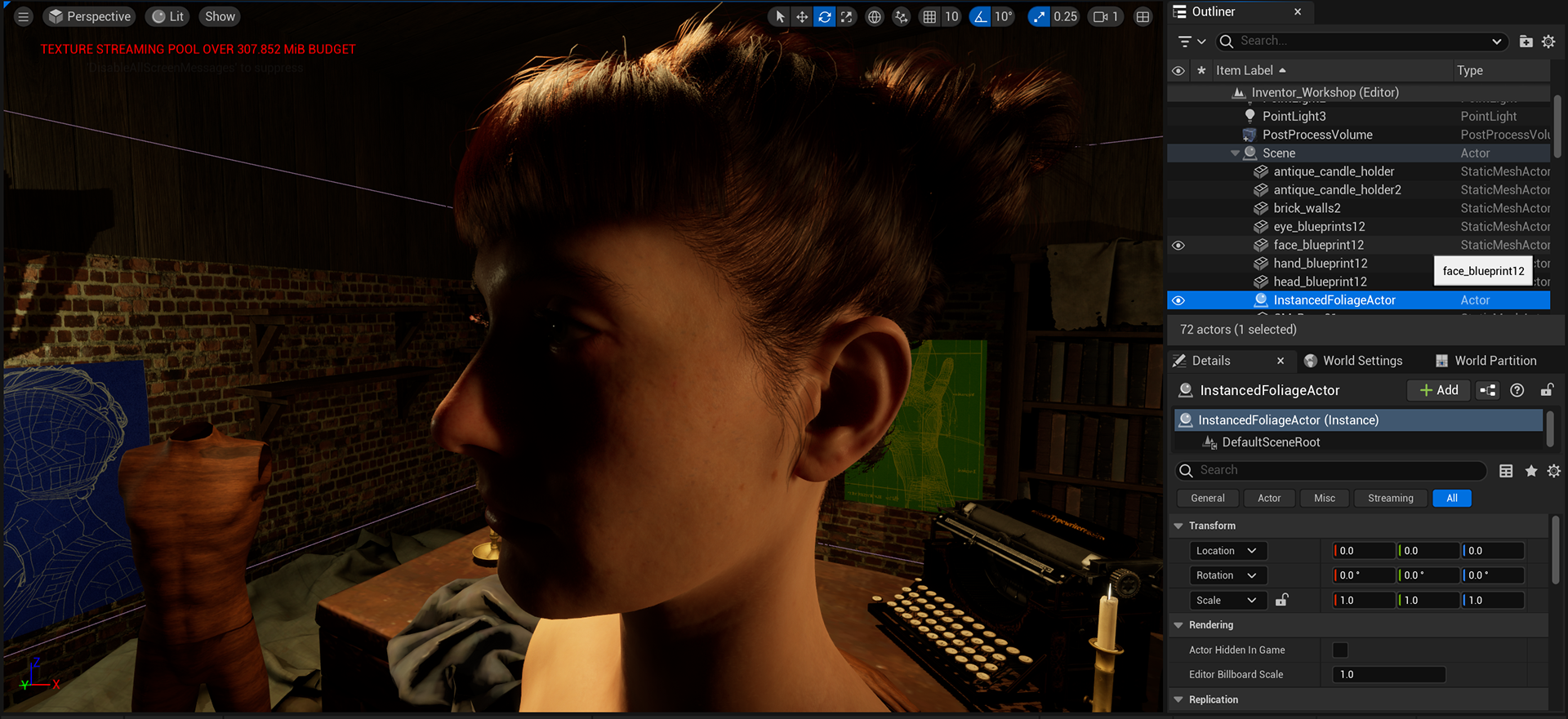Click the Add component button
The width and height of the screenshot is (1568, 719).
1439,390
